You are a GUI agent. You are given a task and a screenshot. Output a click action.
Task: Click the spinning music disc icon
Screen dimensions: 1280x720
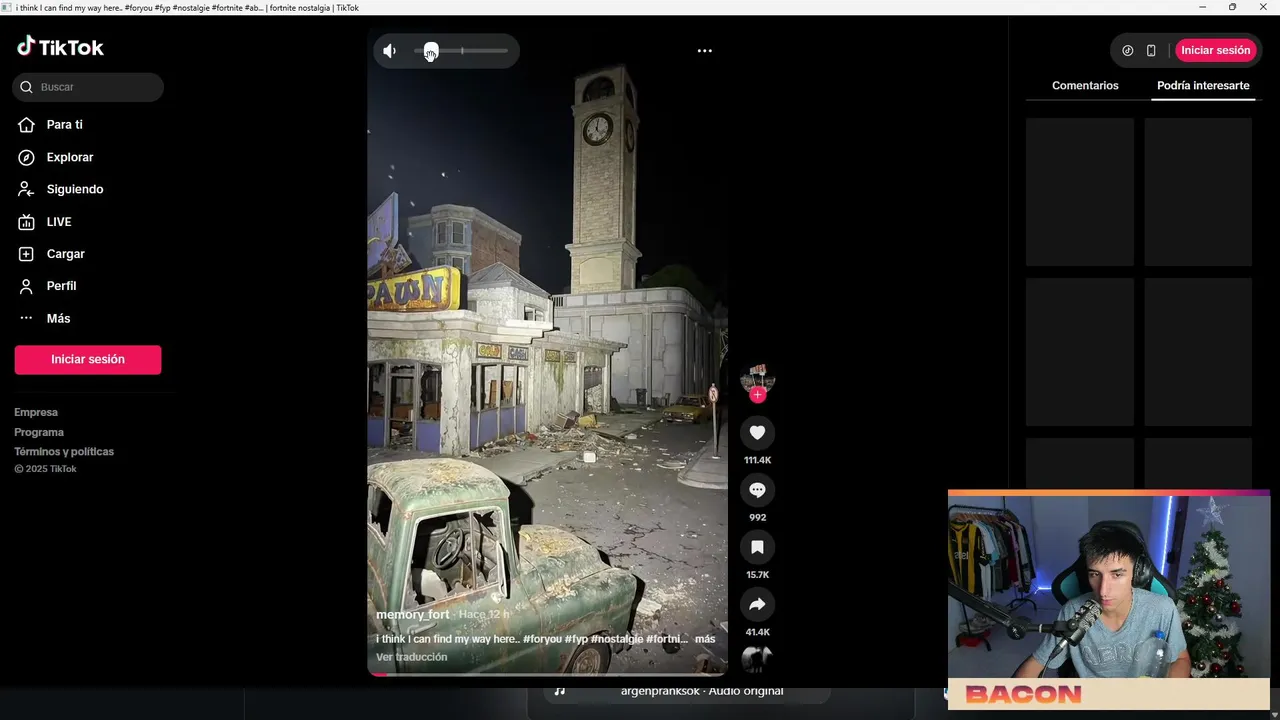click(757, 658)
